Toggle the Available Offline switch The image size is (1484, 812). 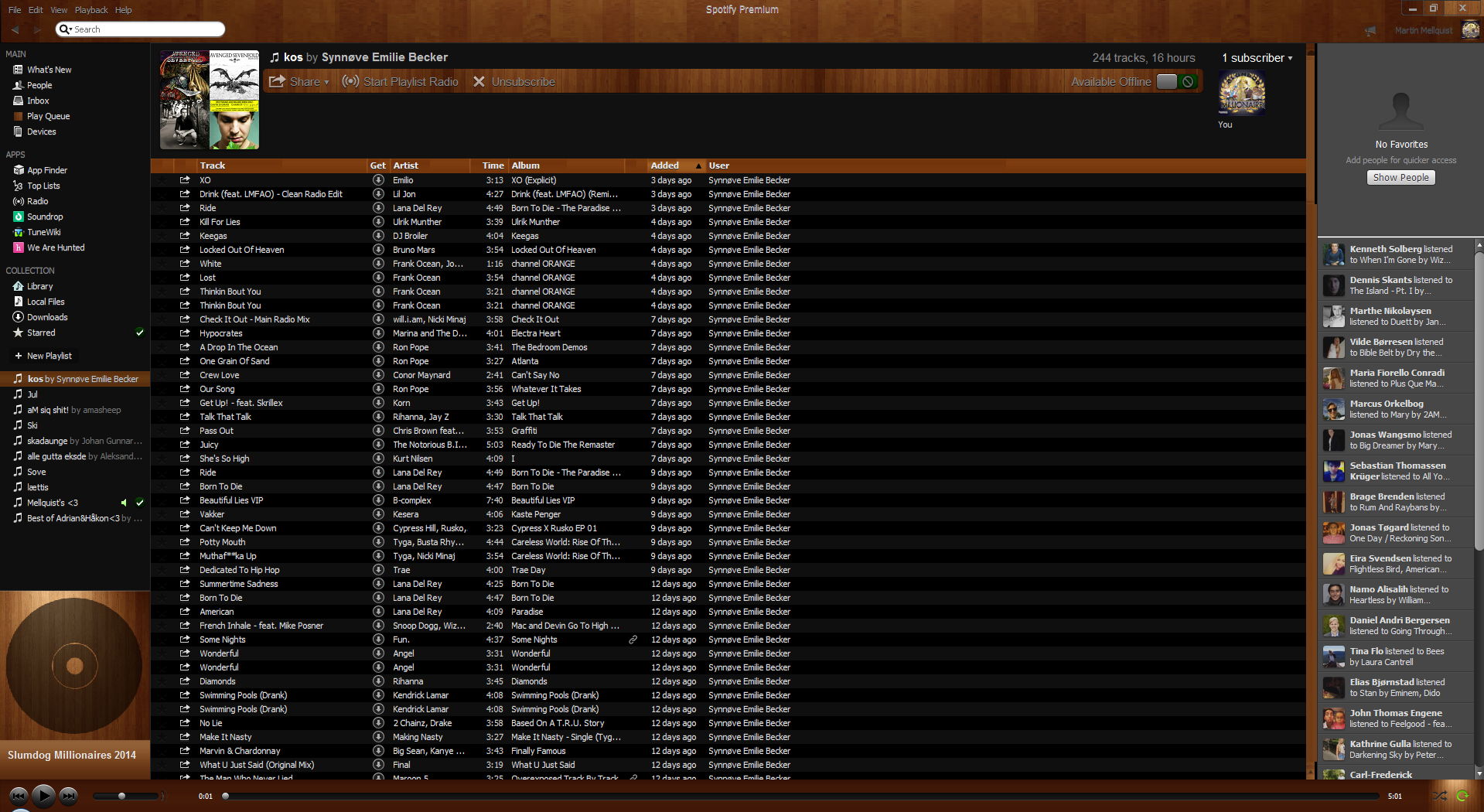[x=1175, y=82]
